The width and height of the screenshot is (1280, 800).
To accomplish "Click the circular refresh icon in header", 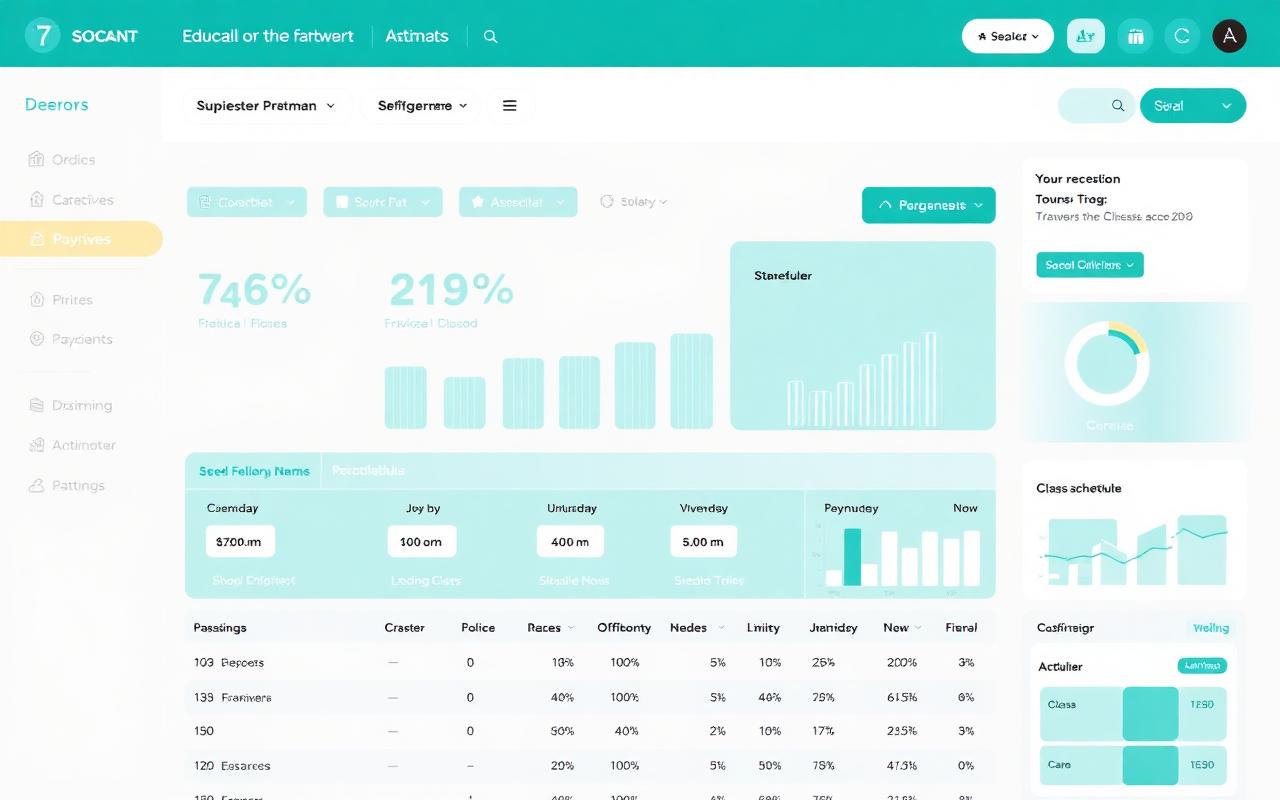I will (x=1182, y=36).
